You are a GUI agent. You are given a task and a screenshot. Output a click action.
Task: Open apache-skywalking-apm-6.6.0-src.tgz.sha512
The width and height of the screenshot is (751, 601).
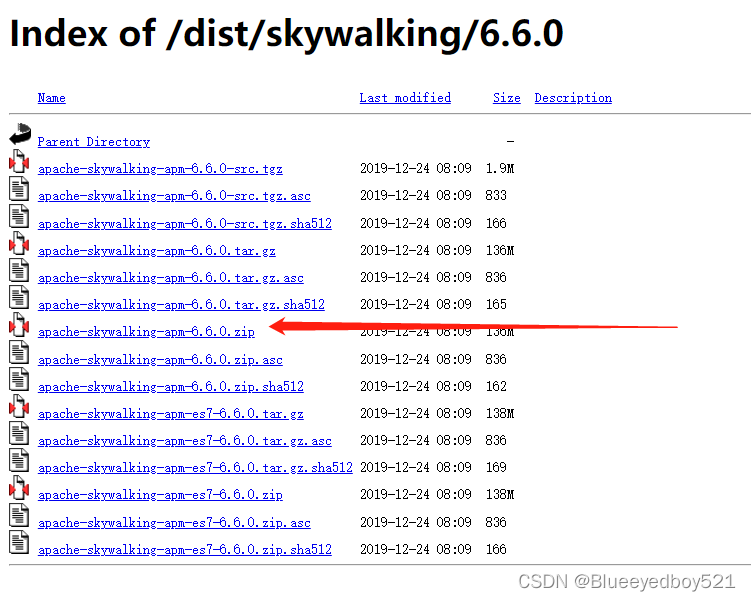(185, 224)
